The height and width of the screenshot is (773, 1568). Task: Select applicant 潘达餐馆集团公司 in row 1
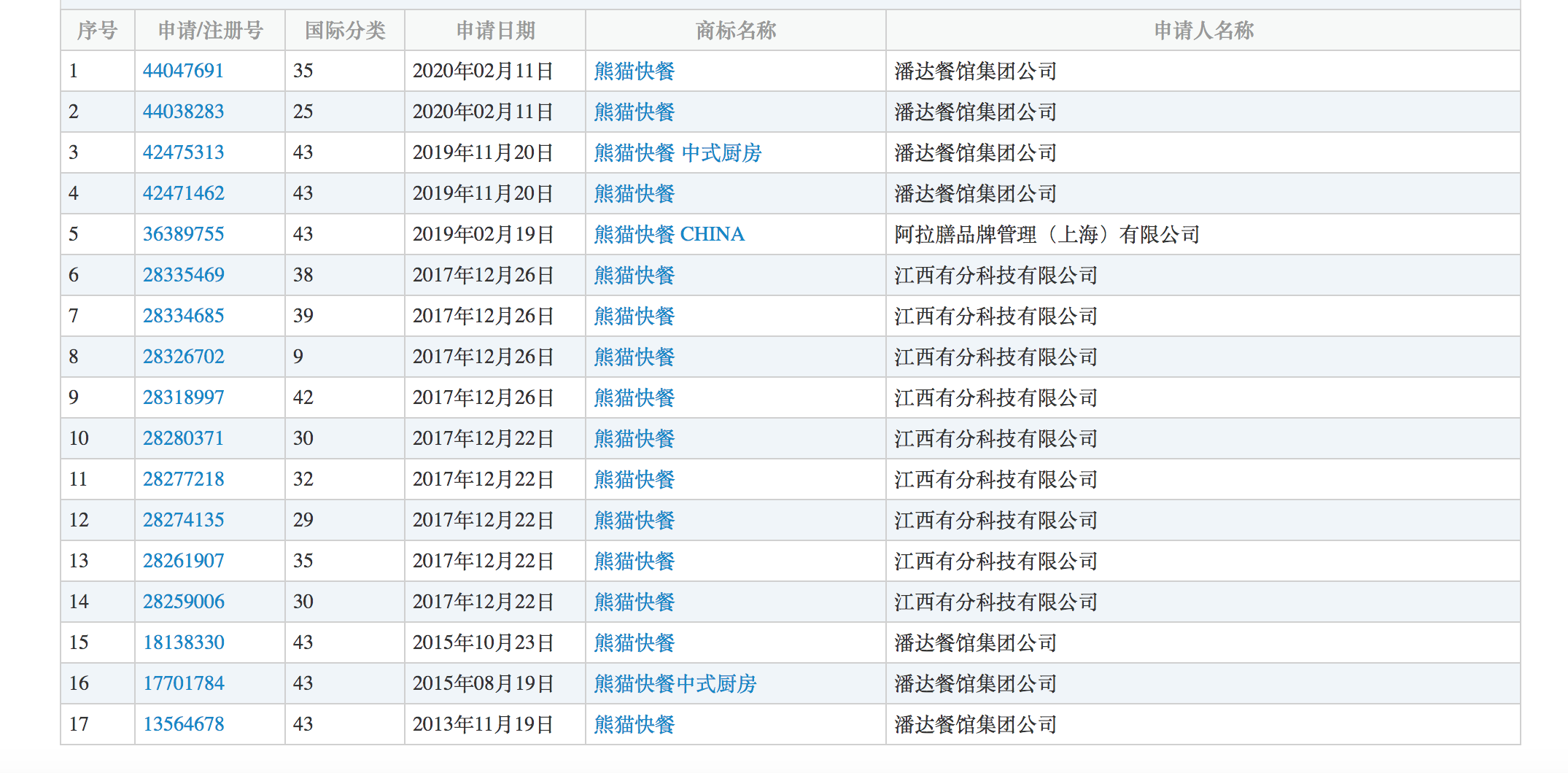tap(975, 71)
